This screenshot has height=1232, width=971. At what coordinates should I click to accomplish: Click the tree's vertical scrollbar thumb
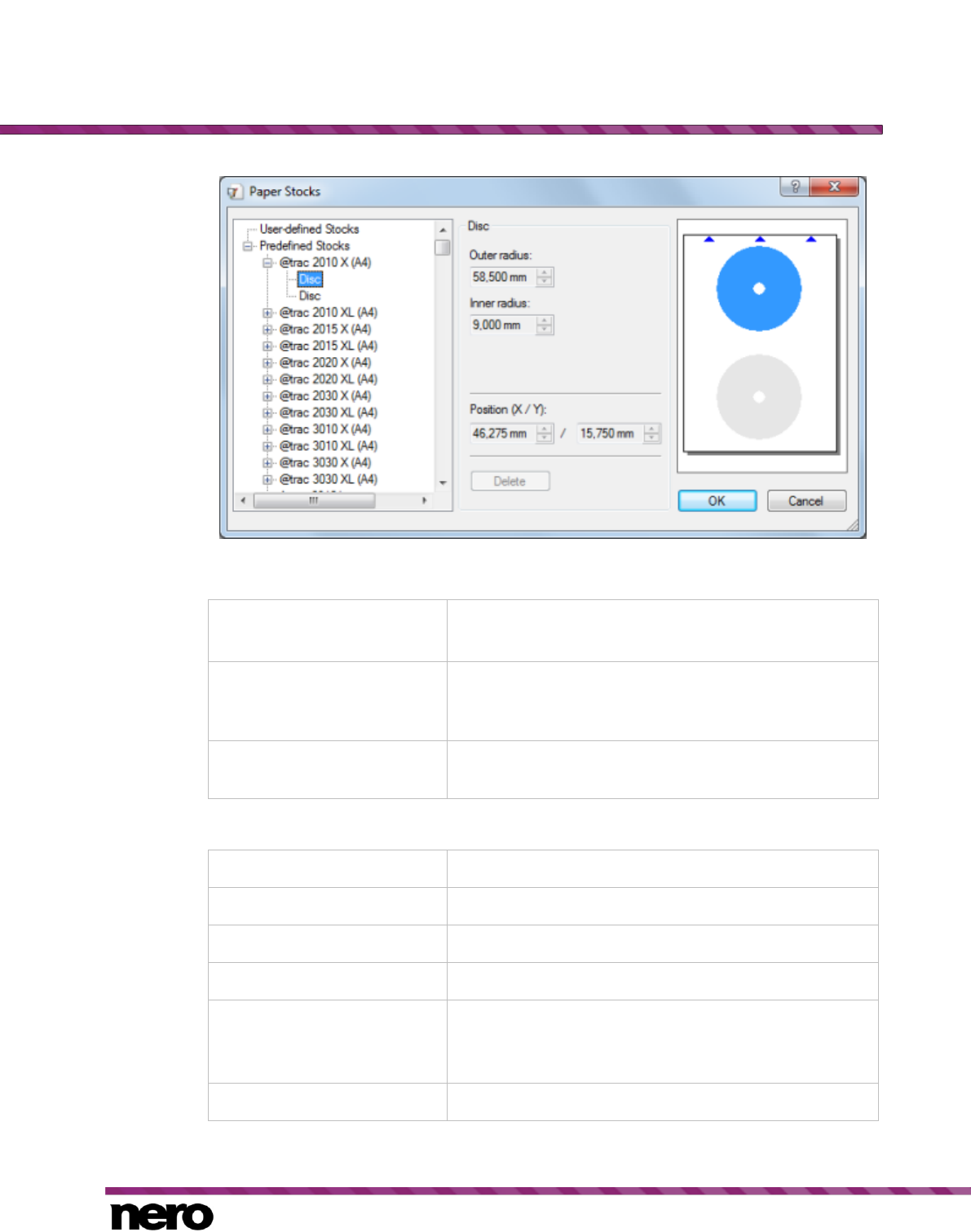(443, 247)
